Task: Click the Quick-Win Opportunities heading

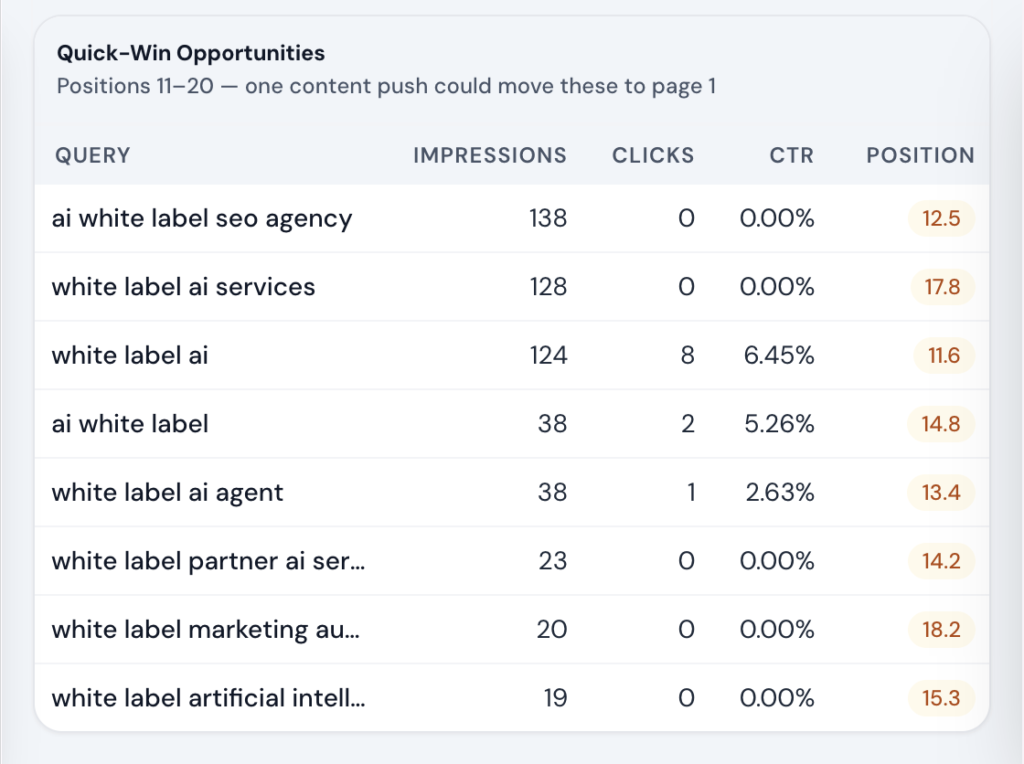Action: (190, 53)
